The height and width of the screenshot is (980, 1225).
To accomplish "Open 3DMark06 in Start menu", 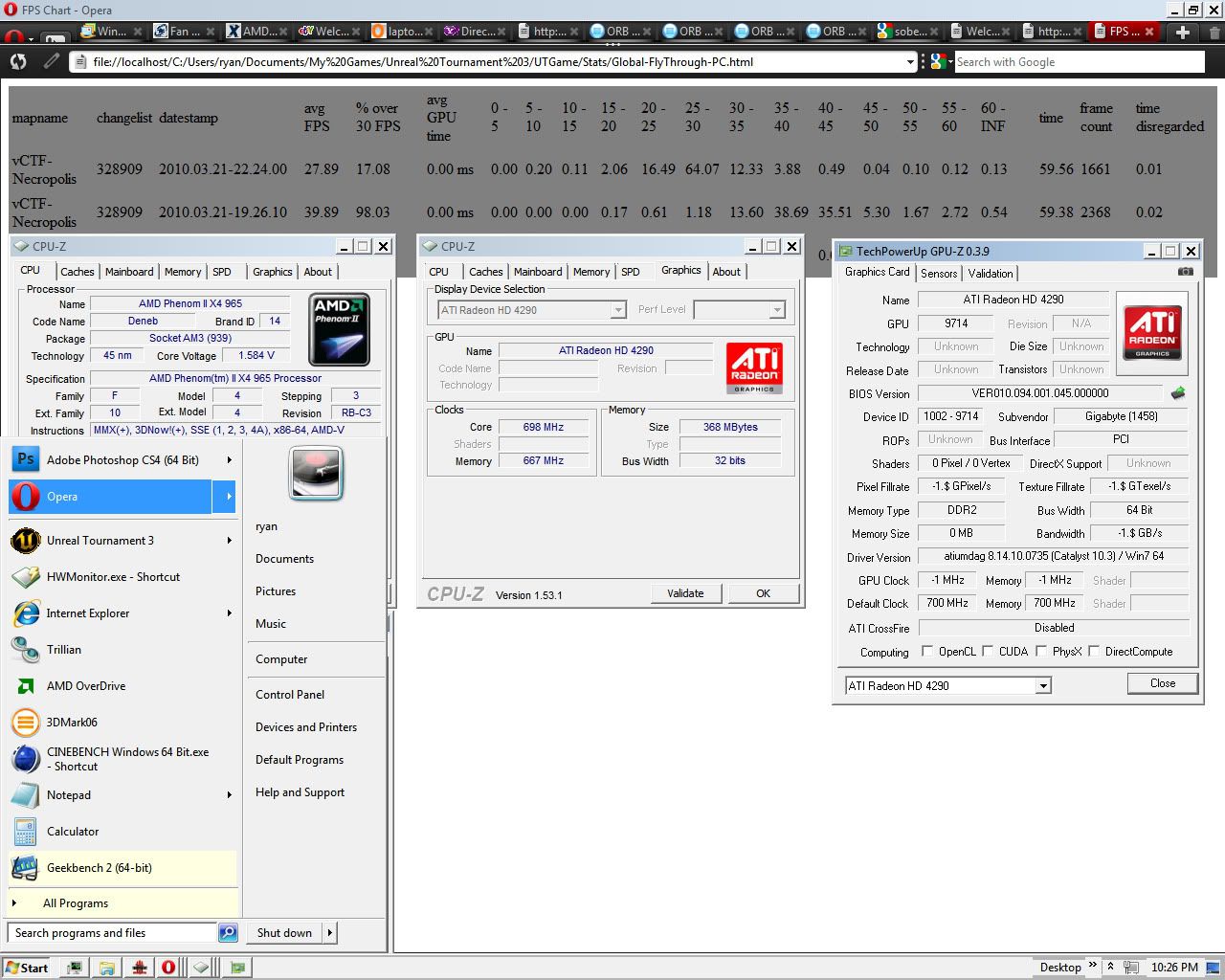I will pos(72,723).
